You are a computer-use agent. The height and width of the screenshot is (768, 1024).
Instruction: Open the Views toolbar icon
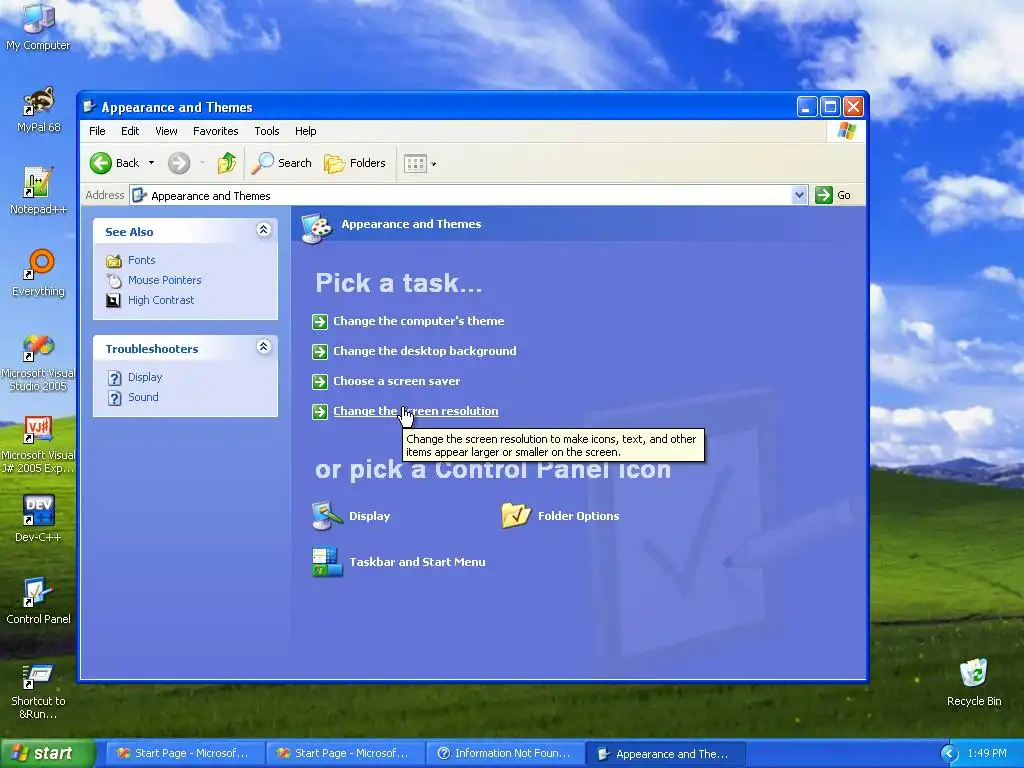415,163
